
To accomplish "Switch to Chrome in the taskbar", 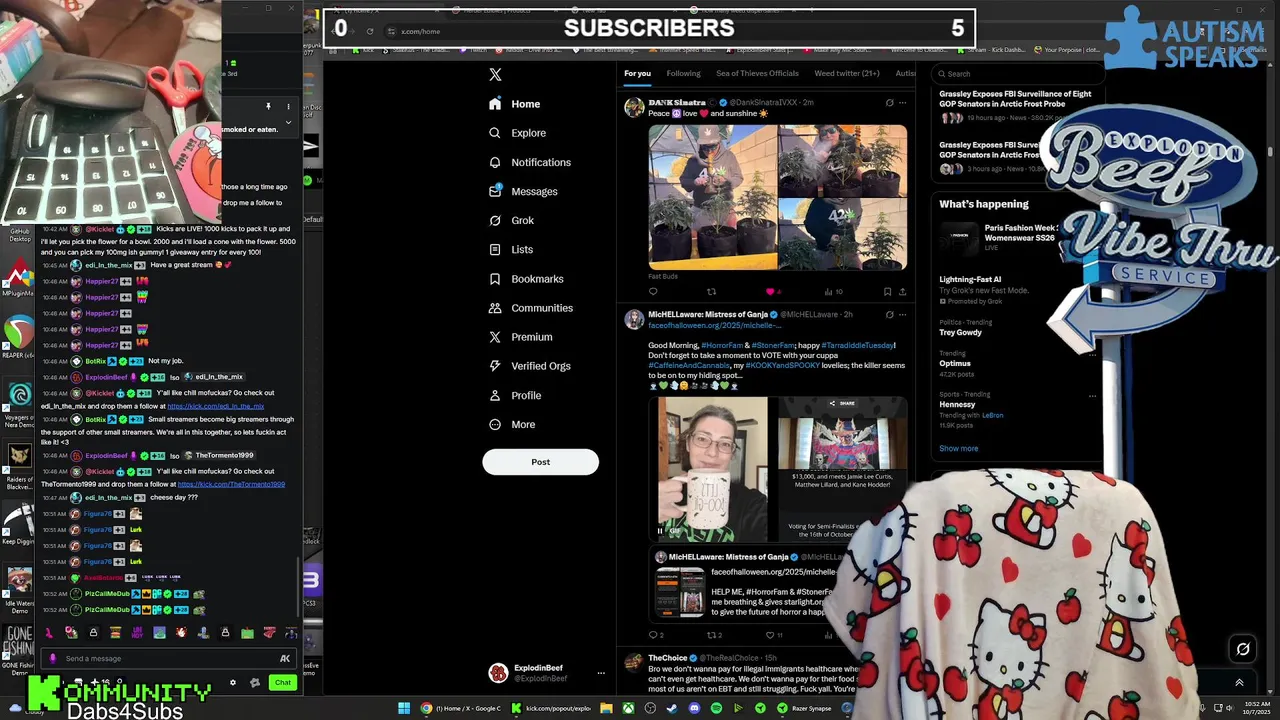I will click(x=461, y=708).
